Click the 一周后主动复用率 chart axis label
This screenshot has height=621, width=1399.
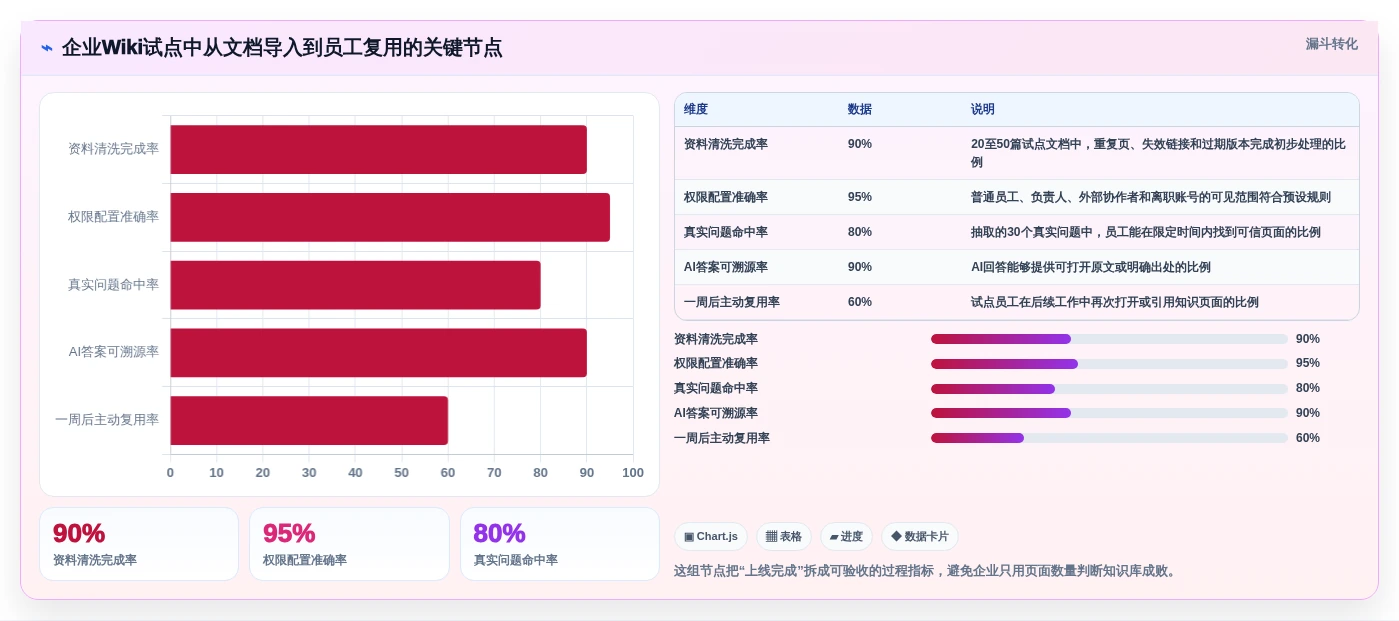coord(107,420)
